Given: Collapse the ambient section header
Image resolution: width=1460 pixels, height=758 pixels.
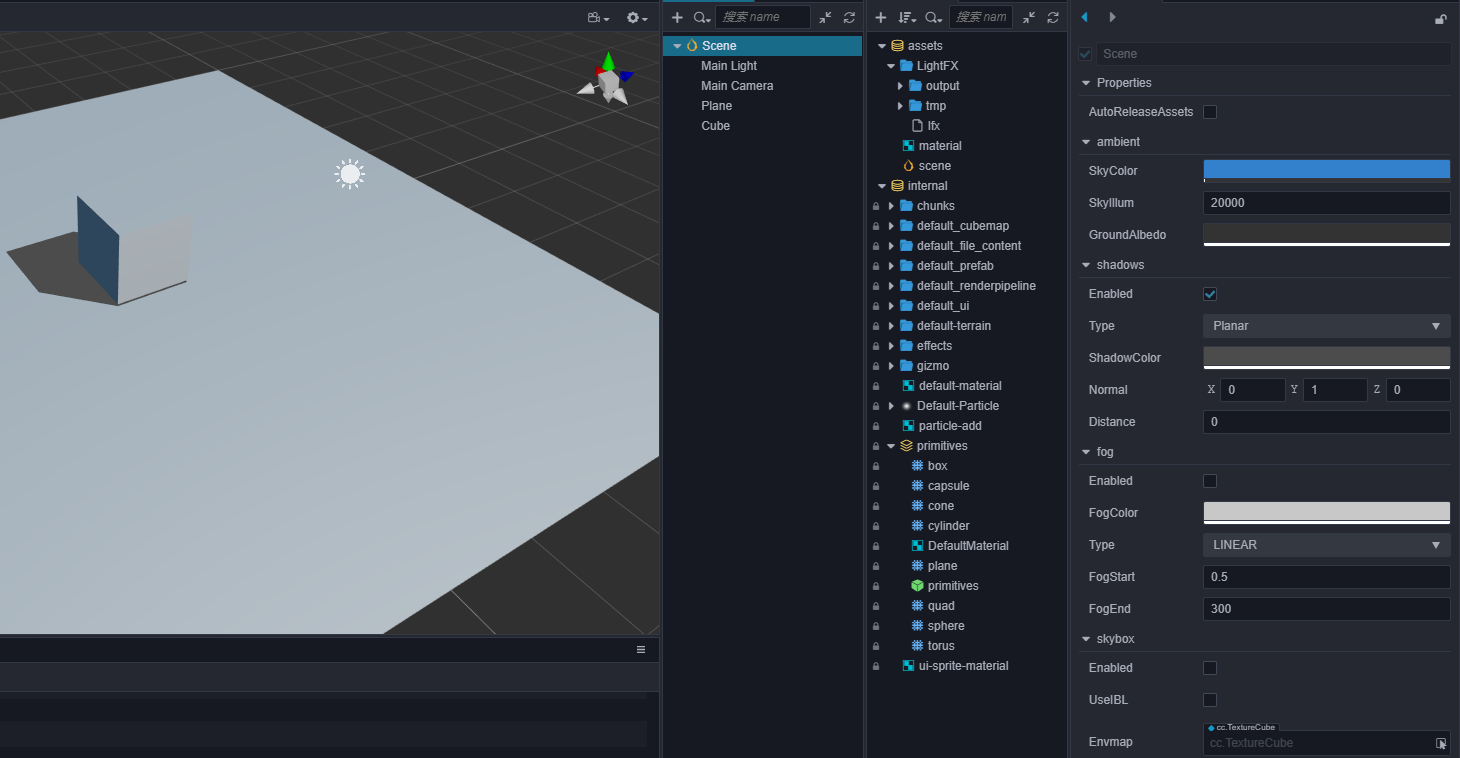Looking at the screenshot, I should [1087, 142].
